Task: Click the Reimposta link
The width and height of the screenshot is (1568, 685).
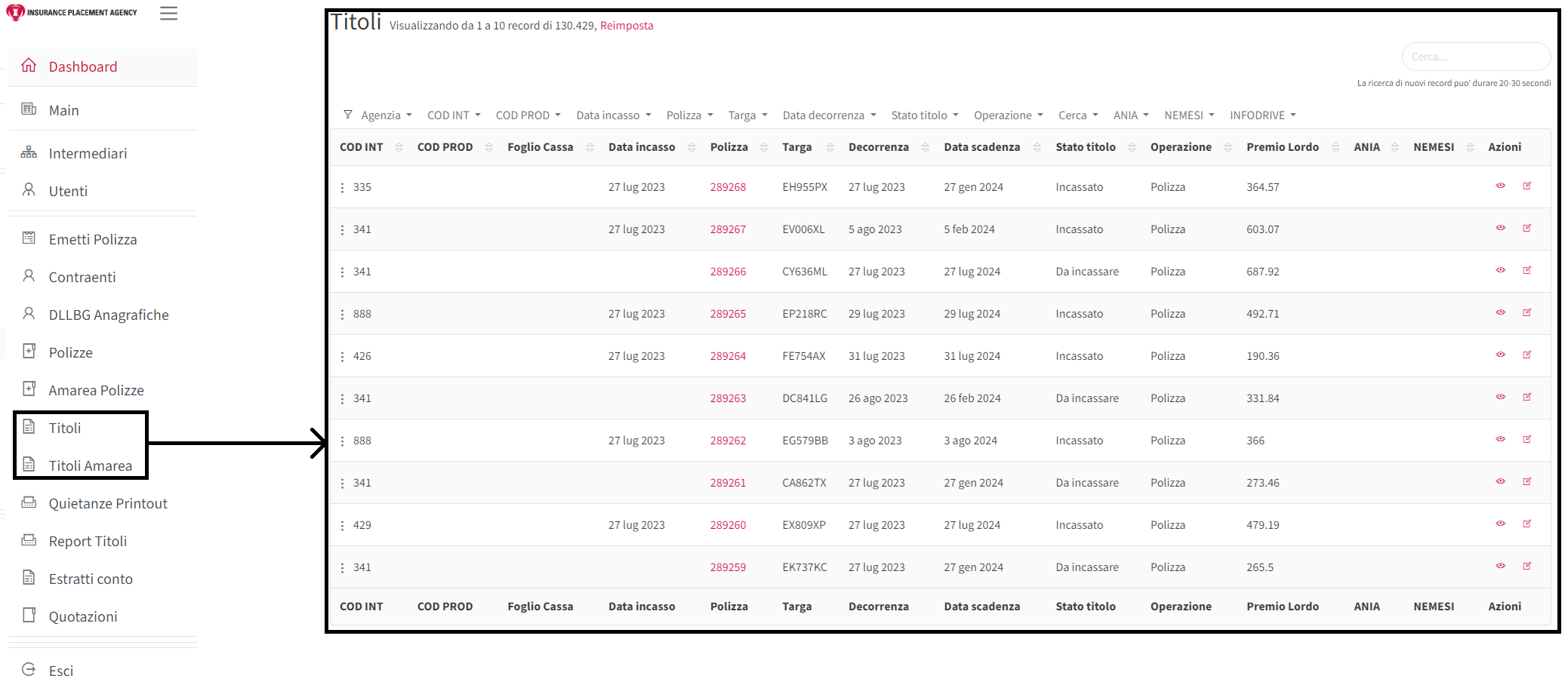Action: coord(626,26)
